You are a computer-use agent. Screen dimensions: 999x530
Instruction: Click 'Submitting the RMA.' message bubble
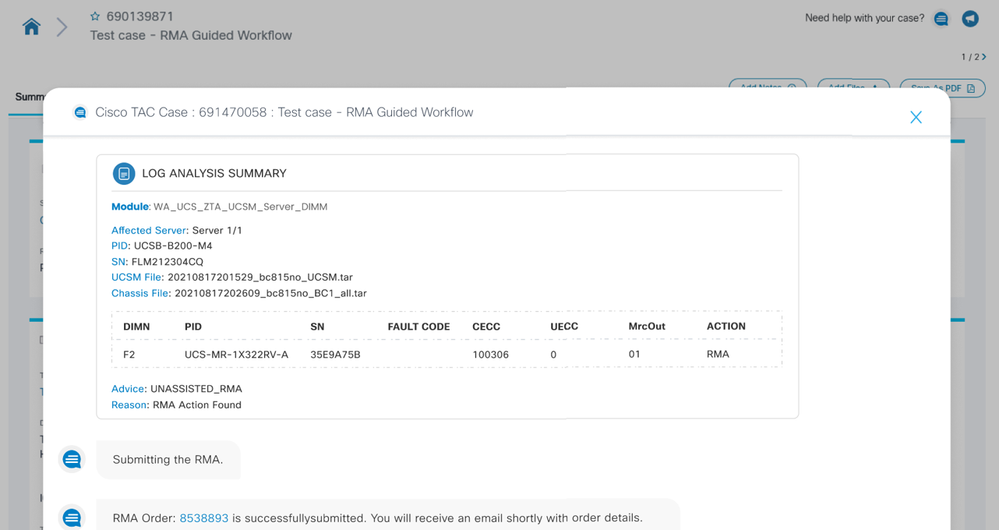click(168, 460)
